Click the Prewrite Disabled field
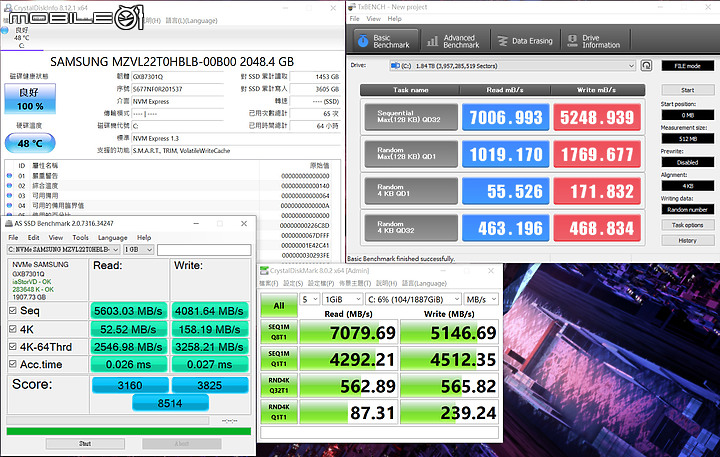Image resolution: width=720 pixels, height=457 pixels. point(687,162)
